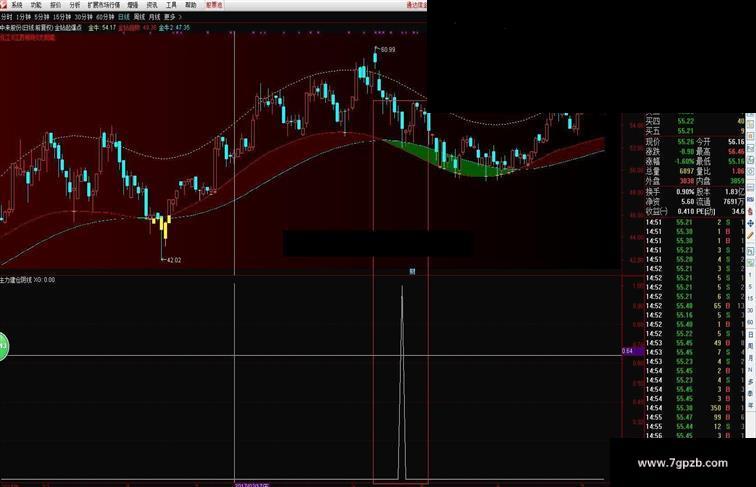Open the 资讯 menu
This screenshot has width=756, height=487.
tap(152, 5)
